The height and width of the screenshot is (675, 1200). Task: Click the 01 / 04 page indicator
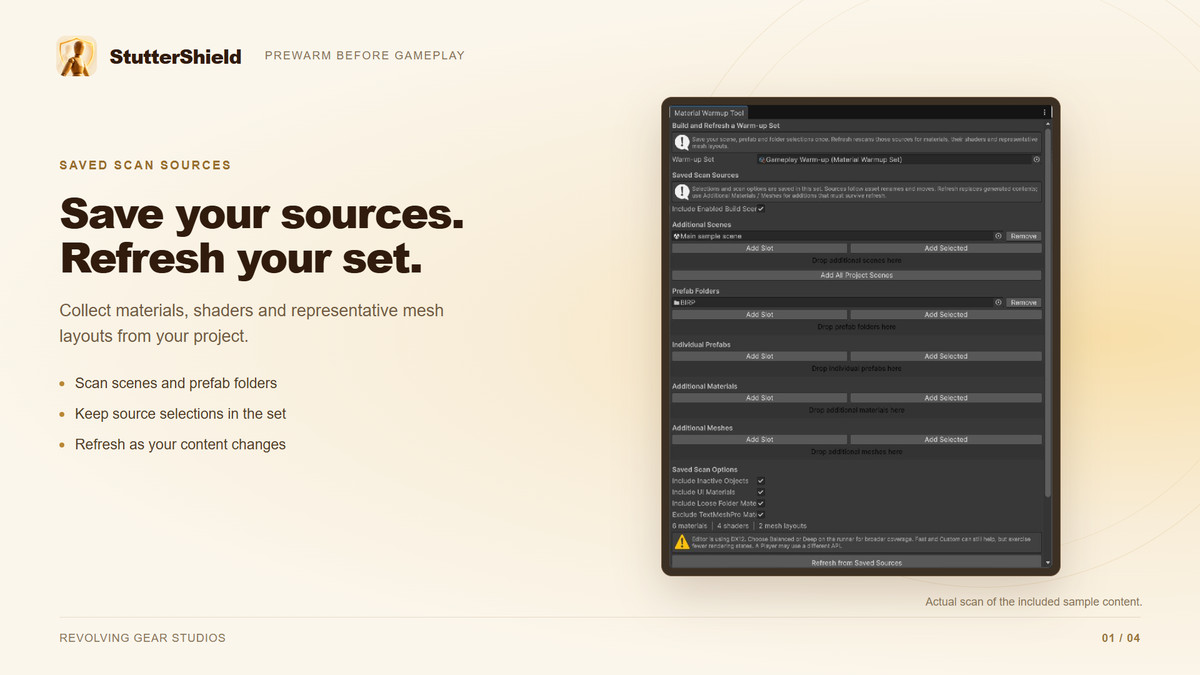(1121, 638)
